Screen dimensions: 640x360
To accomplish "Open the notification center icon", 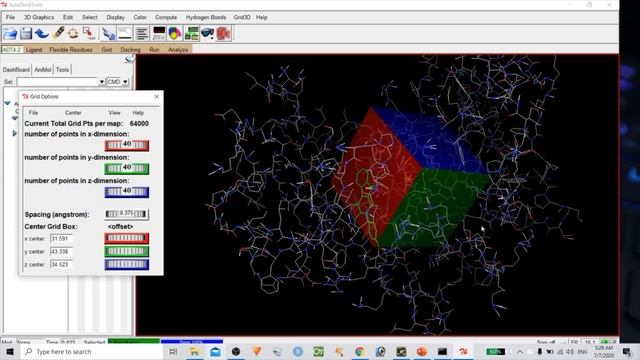I will click(x=627, y=351).
